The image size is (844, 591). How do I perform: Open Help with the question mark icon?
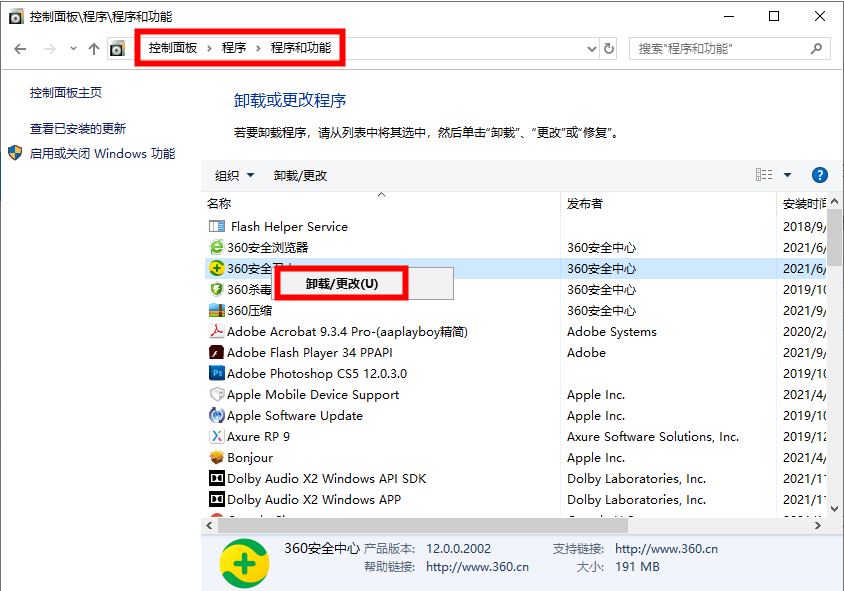click(819, 175)
